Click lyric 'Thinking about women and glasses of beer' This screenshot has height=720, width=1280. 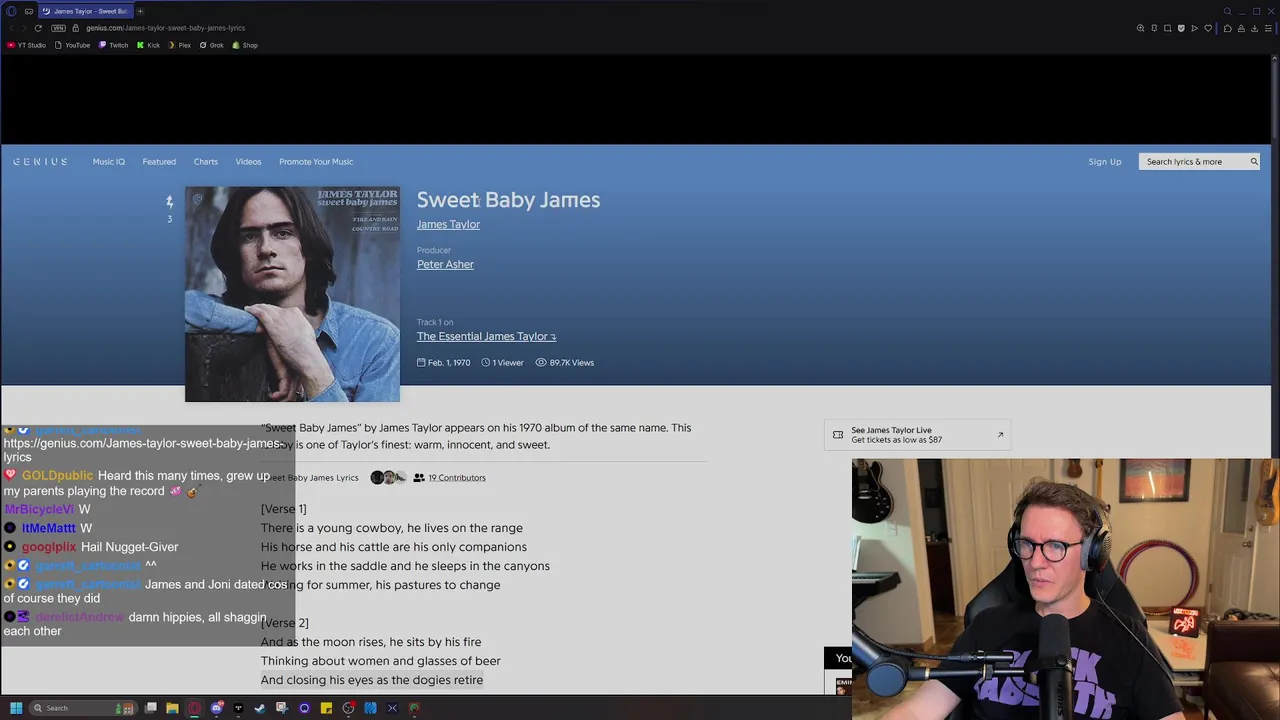(x=381, y=661)
